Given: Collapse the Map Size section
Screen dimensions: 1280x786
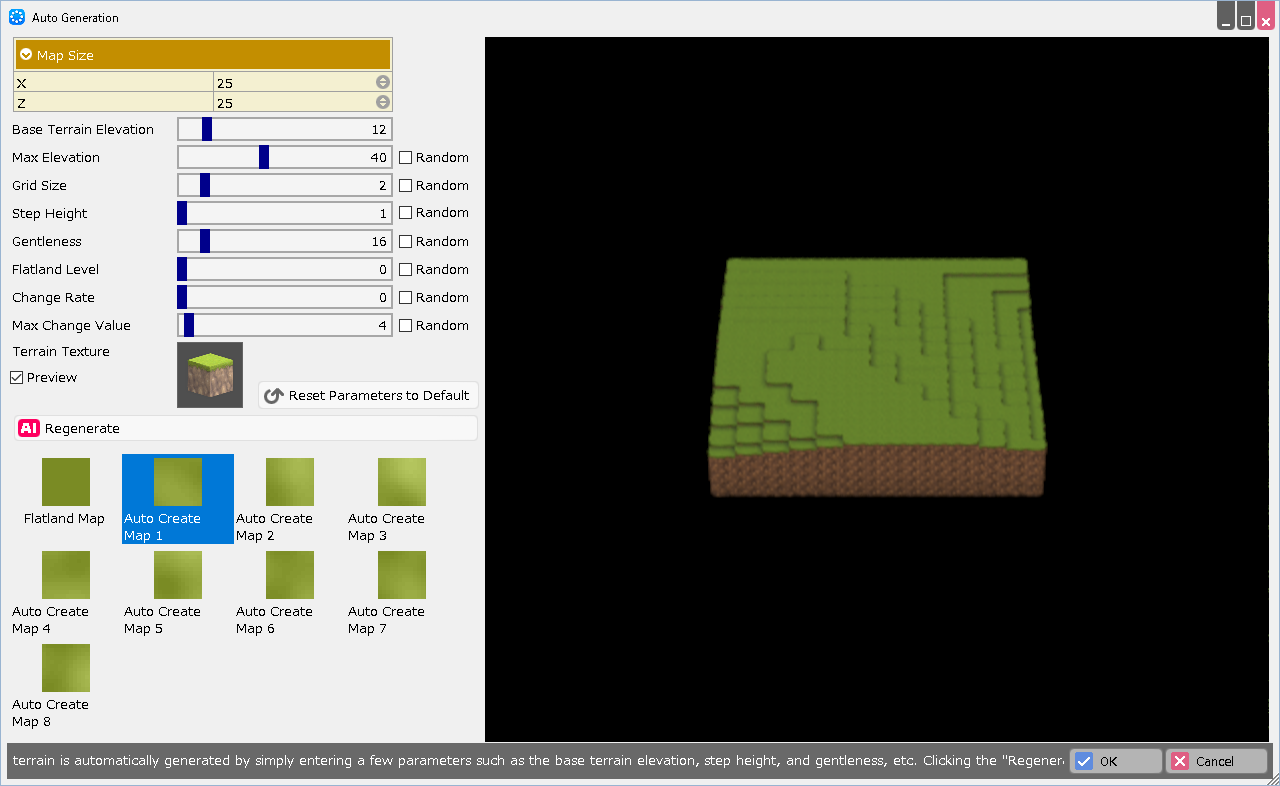Looking at the screenshot, I should 26,55.
